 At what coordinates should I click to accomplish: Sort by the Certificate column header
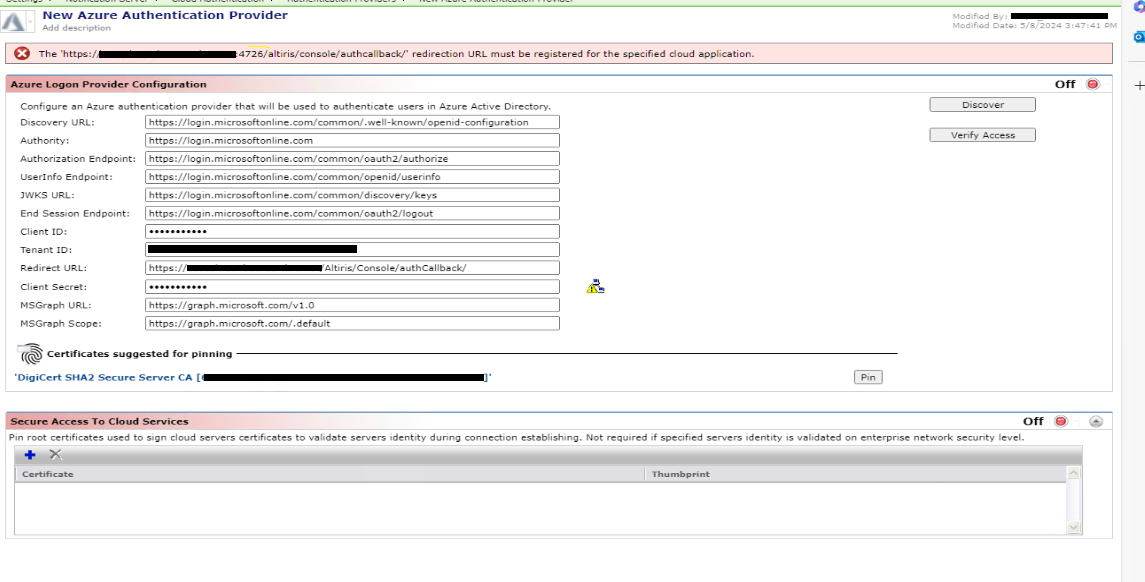coord(329,474)
